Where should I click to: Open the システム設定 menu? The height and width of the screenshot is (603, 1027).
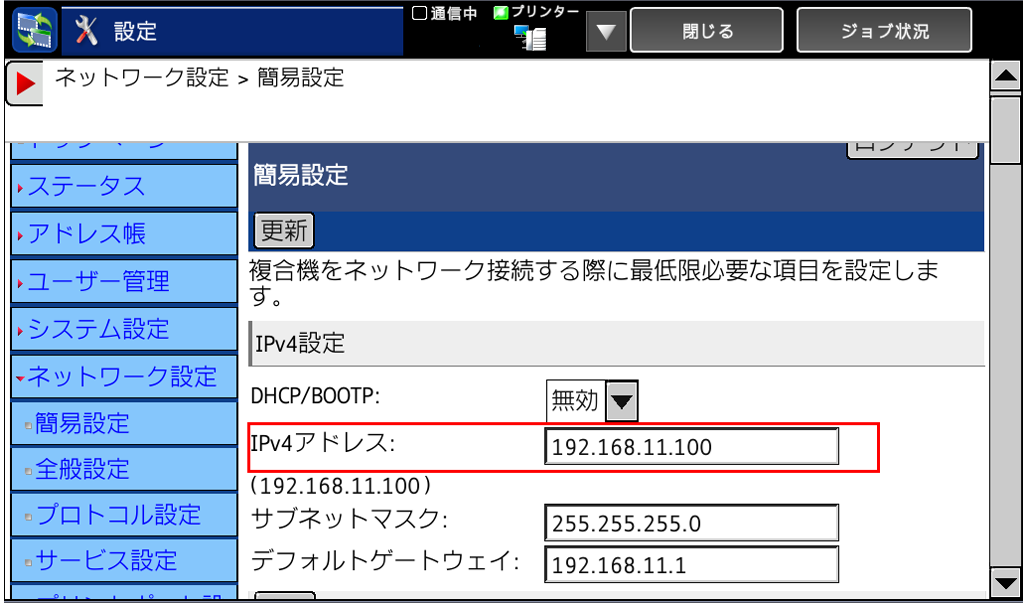[x=98, y=329]
